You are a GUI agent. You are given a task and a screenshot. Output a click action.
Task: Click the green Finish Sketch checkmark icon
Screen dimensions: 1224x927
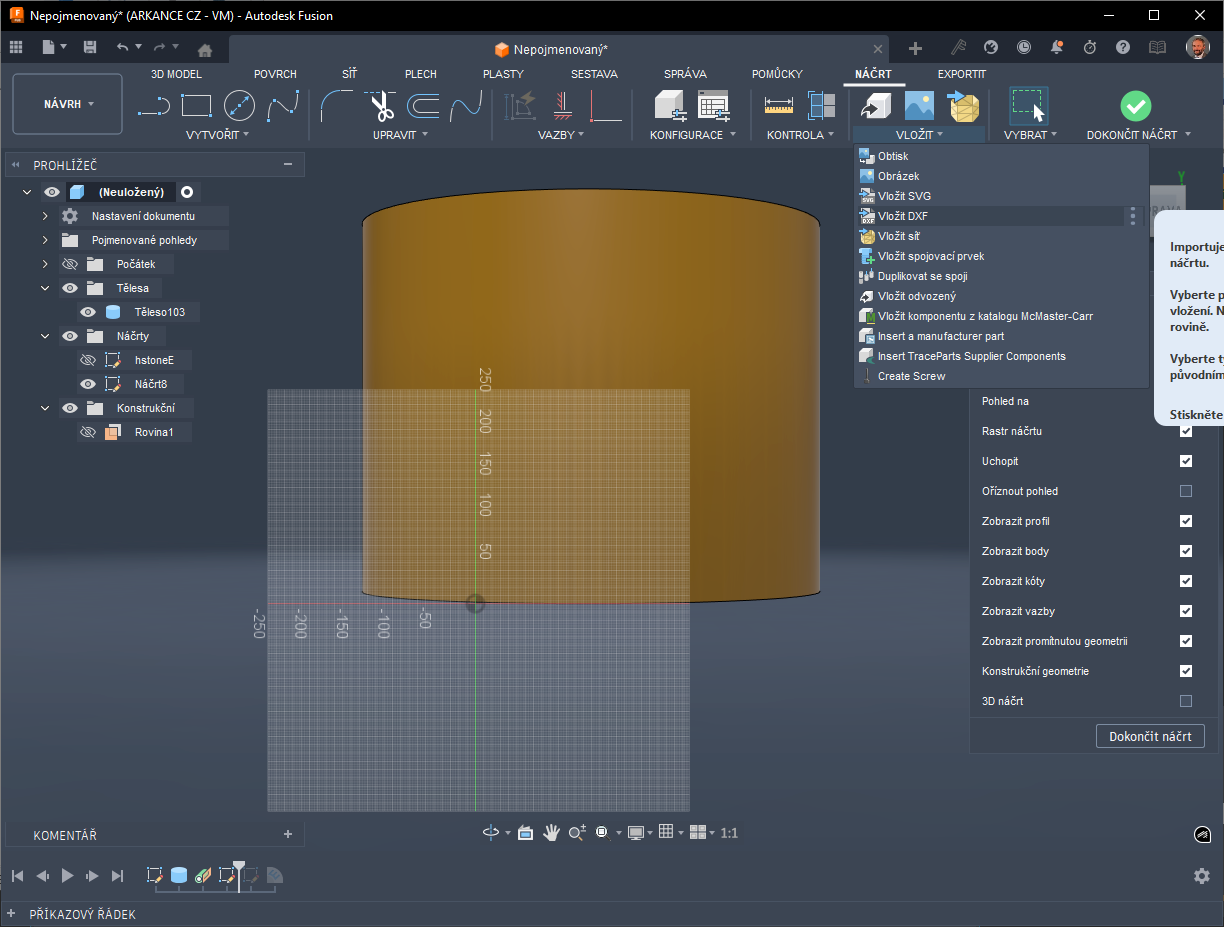(x=1135, y=106)
